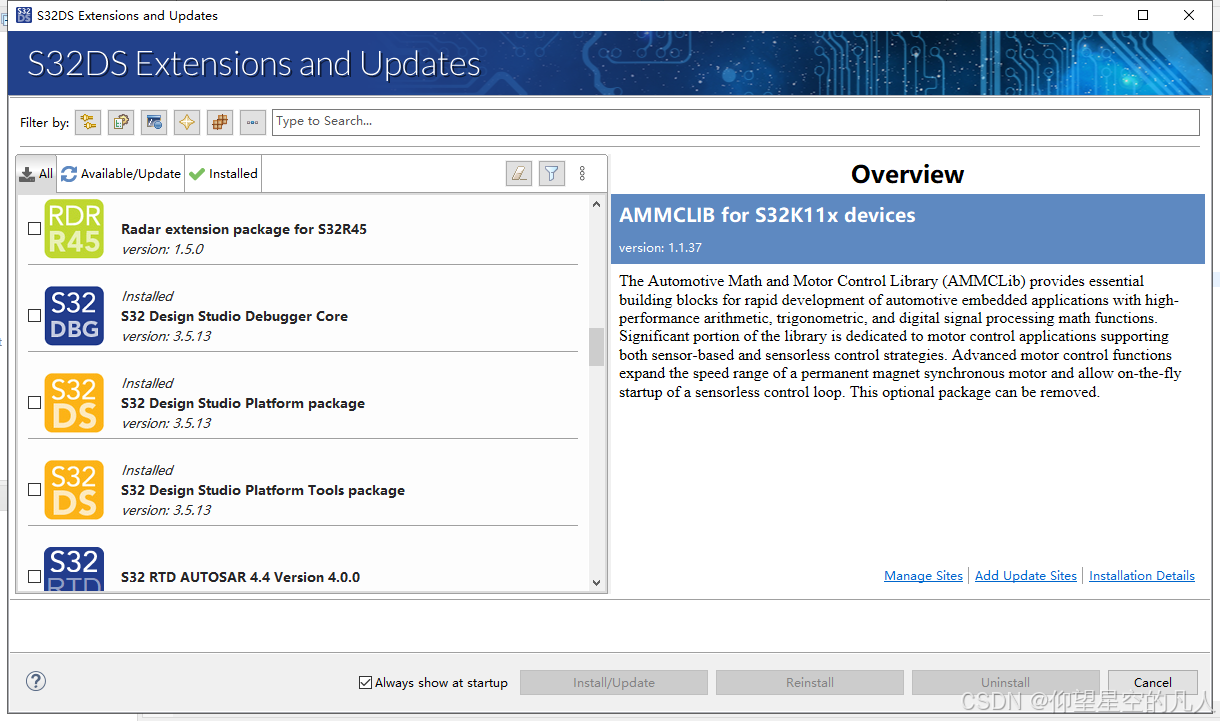Screen dimensions: 1220x721
Task: Click the eraser clear selection icon
Action: pos(518,173)
